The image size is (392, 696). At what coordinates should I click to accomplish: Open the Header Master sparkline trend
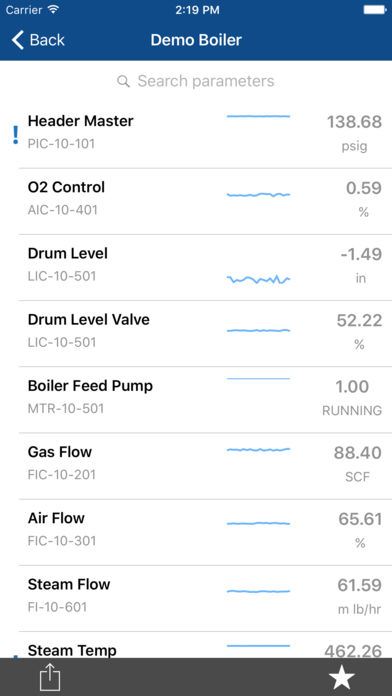[258, 116]
